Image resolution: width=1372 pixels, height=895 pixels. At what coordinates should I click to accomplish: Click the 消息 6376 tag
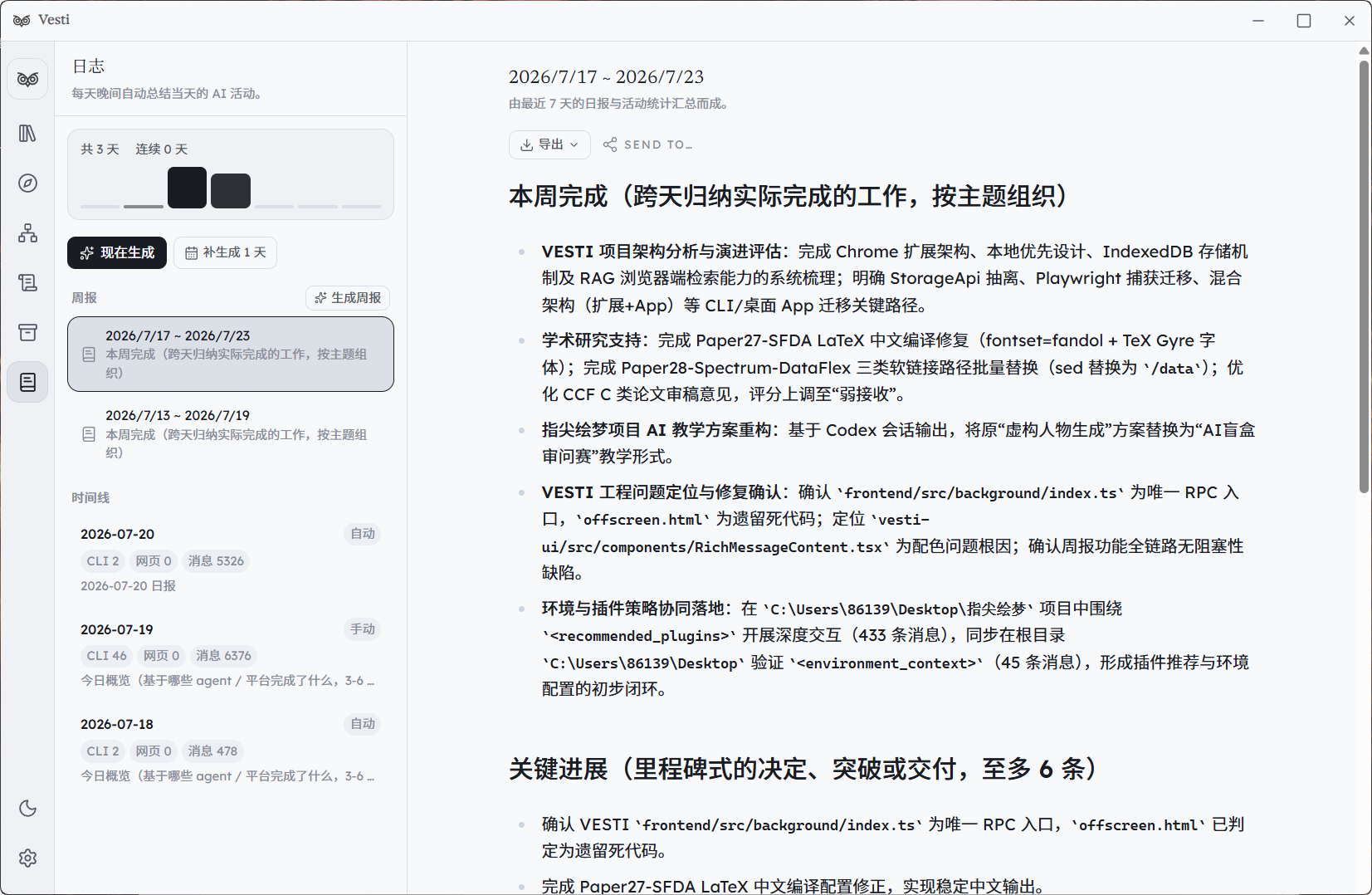[x=223, y=656]
